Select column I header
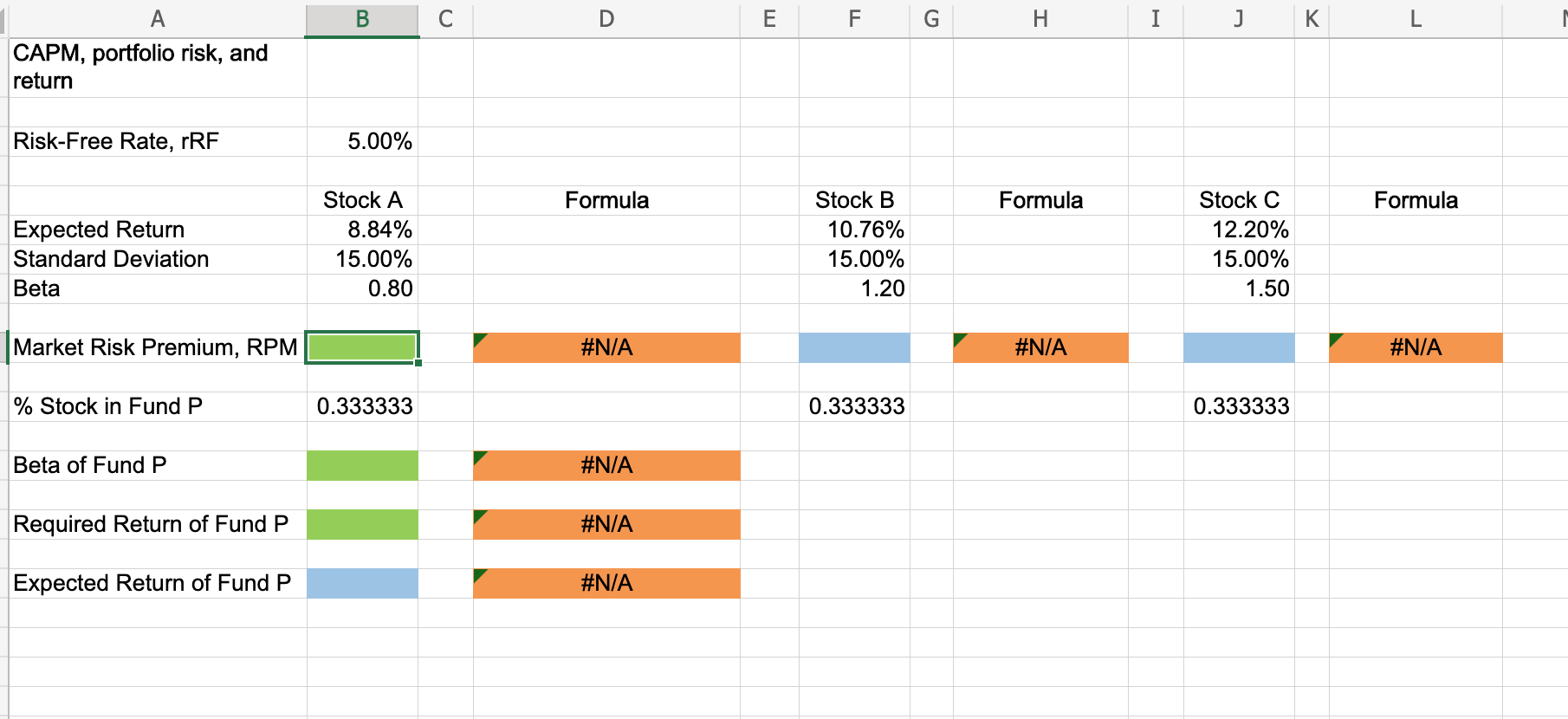Image resolution: width=1568 pixels, height=719 pixels. pyautogui.click(x=1156, y=18)
